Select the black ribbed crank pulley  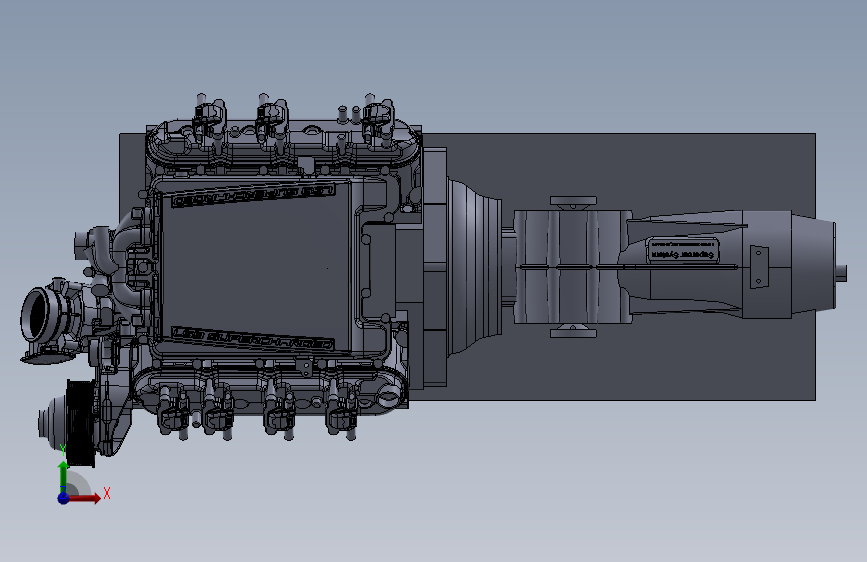(81, 423)
